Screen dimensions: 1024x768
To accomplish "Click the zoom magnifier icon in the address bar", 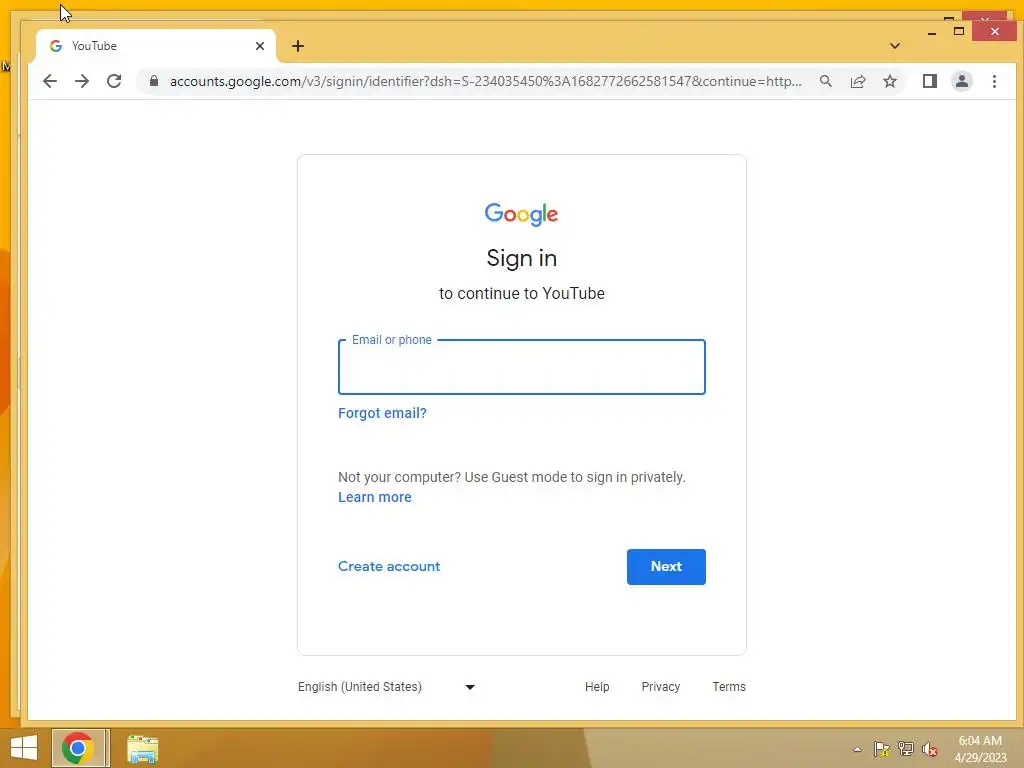I will click(x=825, y=81).
